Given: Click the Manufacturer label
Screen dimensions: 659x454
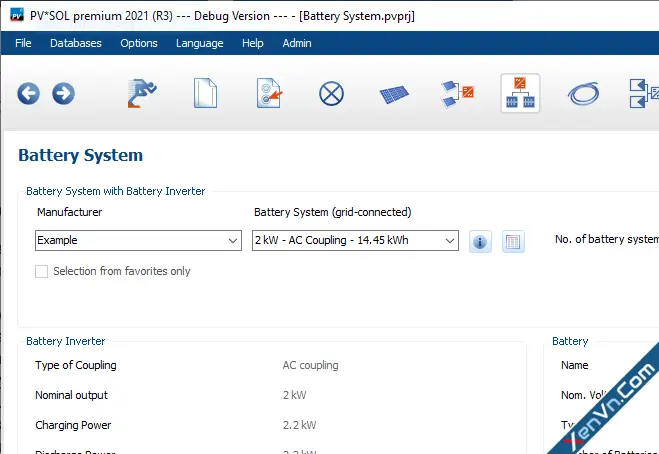Looking at the screenshot, I should click(69, 212).
